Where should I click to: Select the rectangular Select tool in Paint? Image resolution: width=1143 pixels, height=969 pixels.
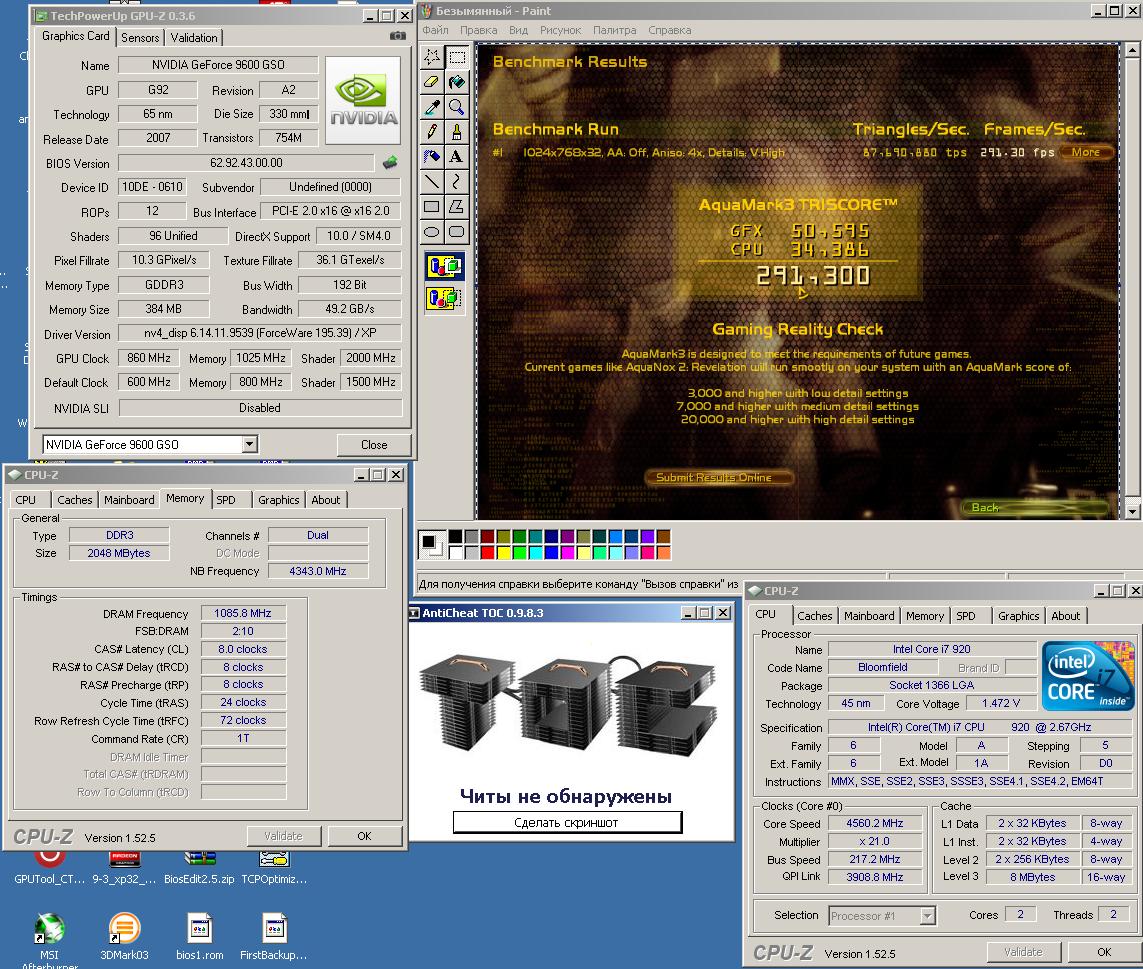coord(457,56)
